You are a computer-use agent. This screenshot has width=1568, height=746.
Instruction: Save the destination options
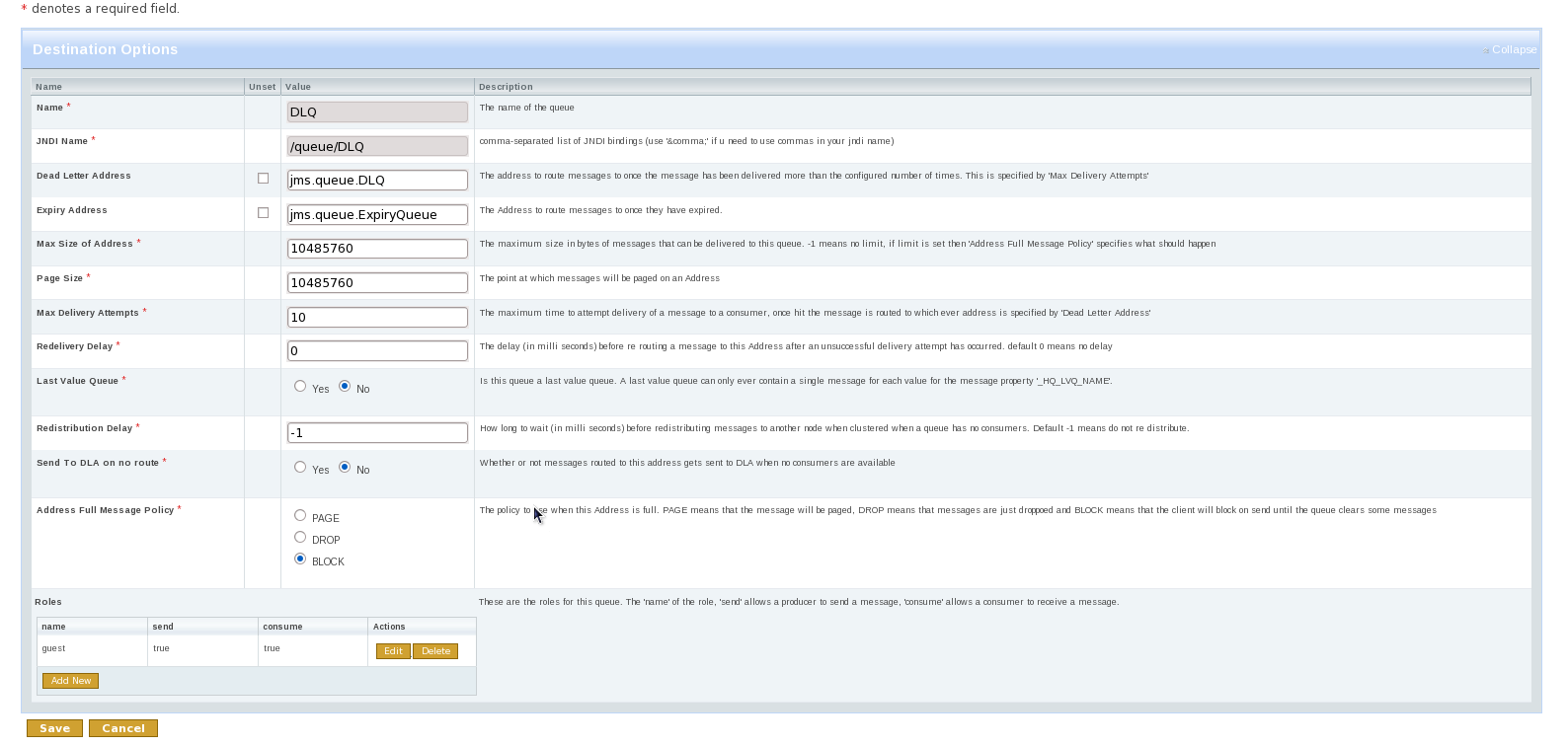click(54, 728)
